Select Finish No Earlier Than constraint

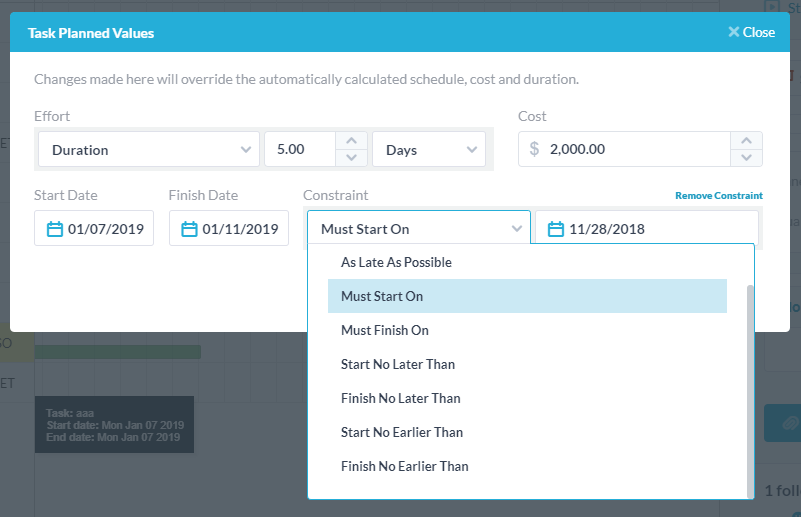(x=404, y=466)
